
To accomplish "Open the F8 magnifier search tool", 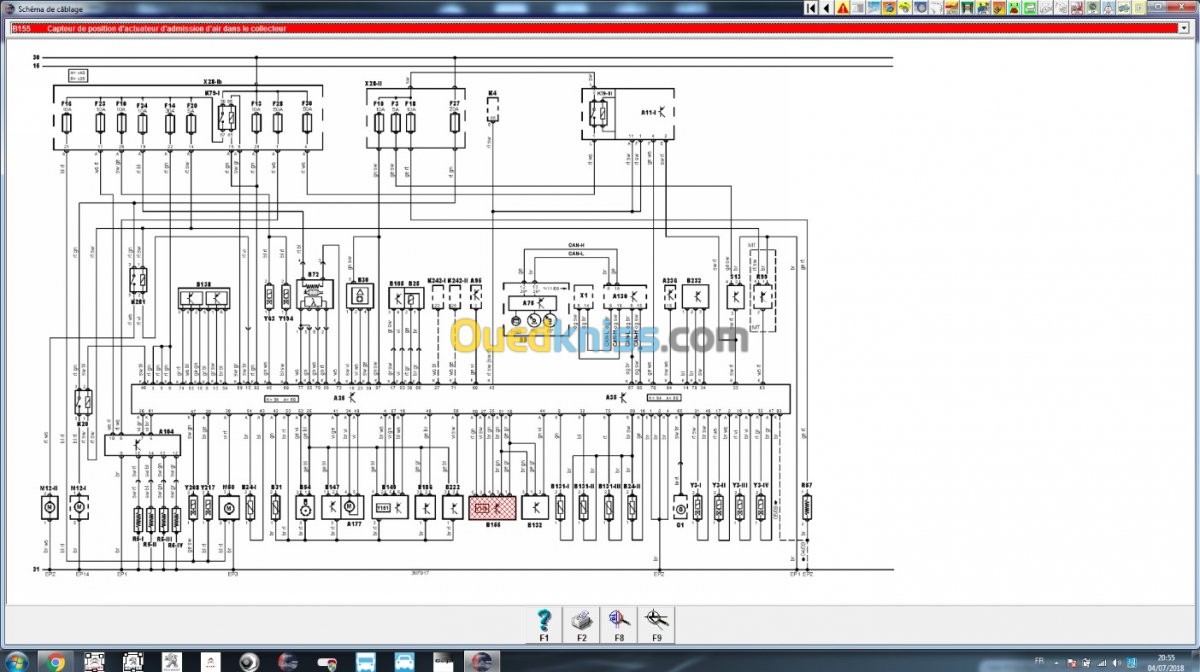I will 619,625.
